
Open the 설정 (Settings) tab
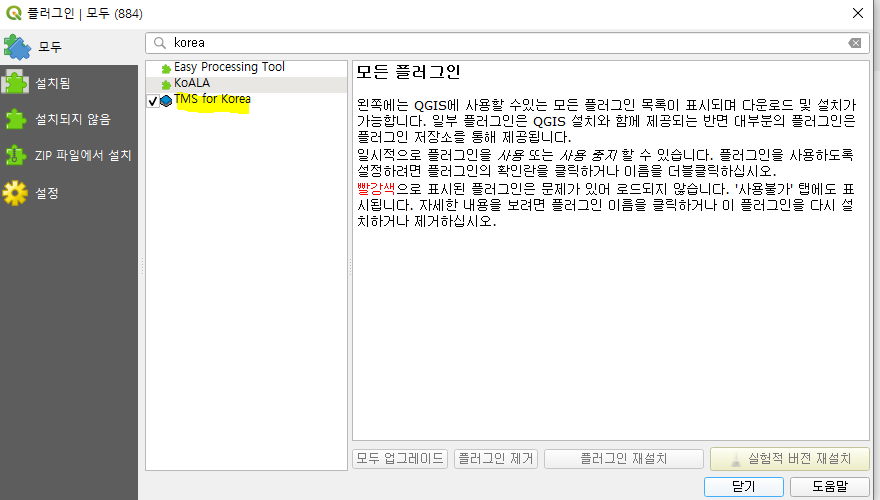(x=68, y=193)
